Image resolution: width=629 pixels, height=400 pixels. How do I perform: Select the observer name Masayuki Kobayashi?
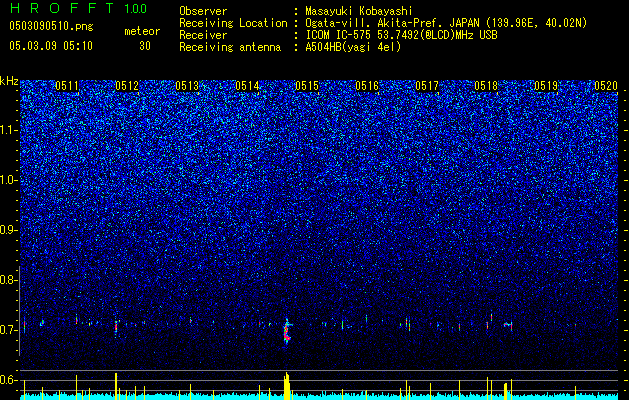click(x=358, y=11)
